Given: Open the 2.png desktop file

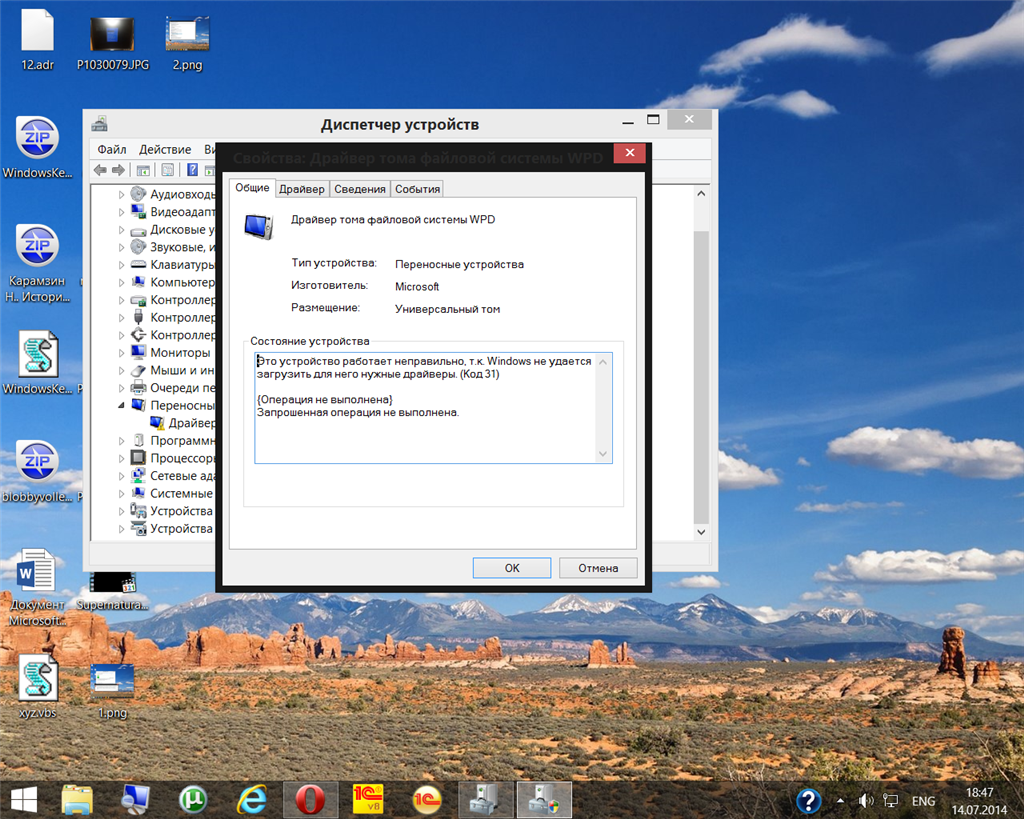Looking at the screenshot, I should [187, 40].
